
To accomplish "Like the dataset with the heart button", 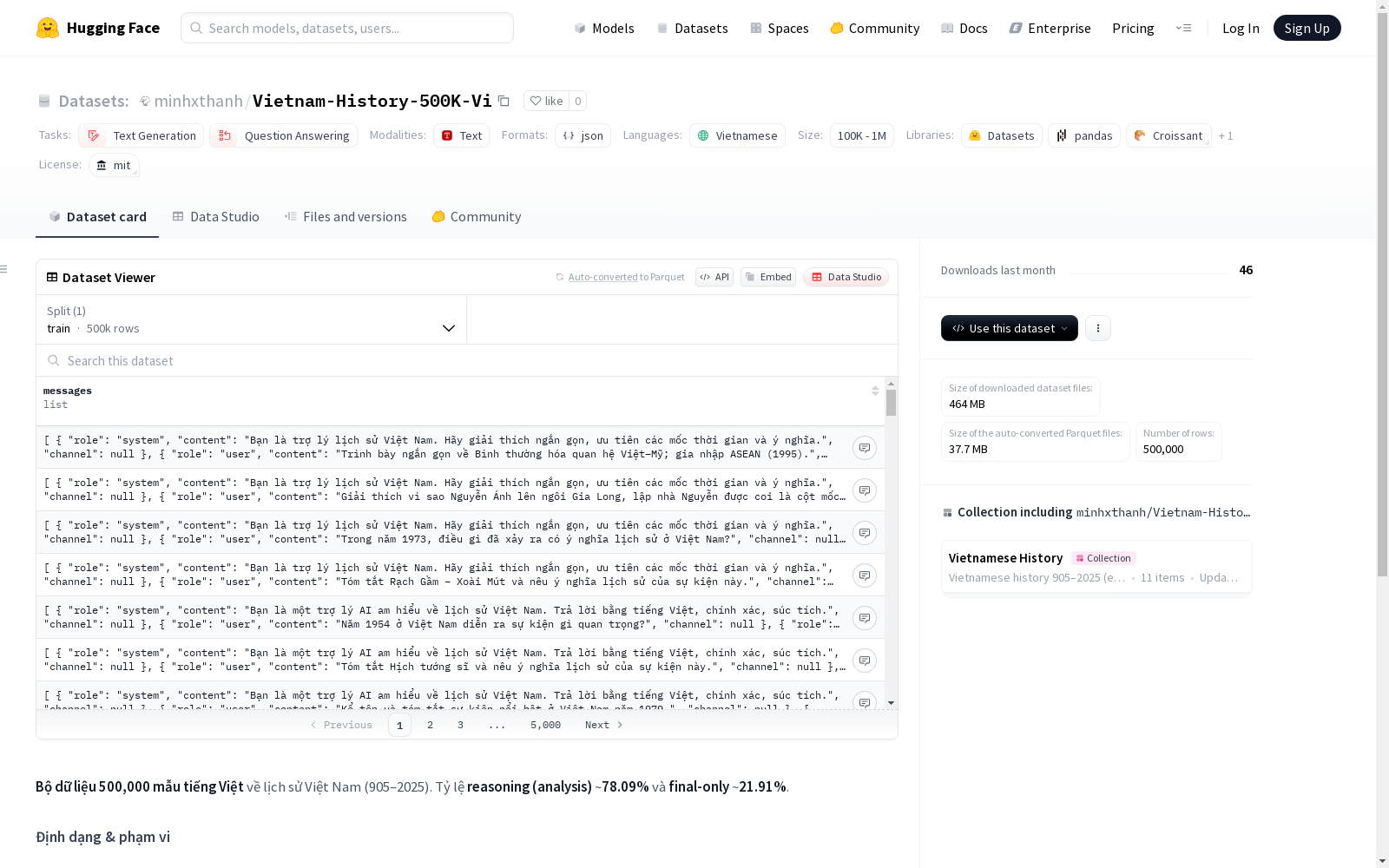I will pyautogui.click(x=547, y=101).
